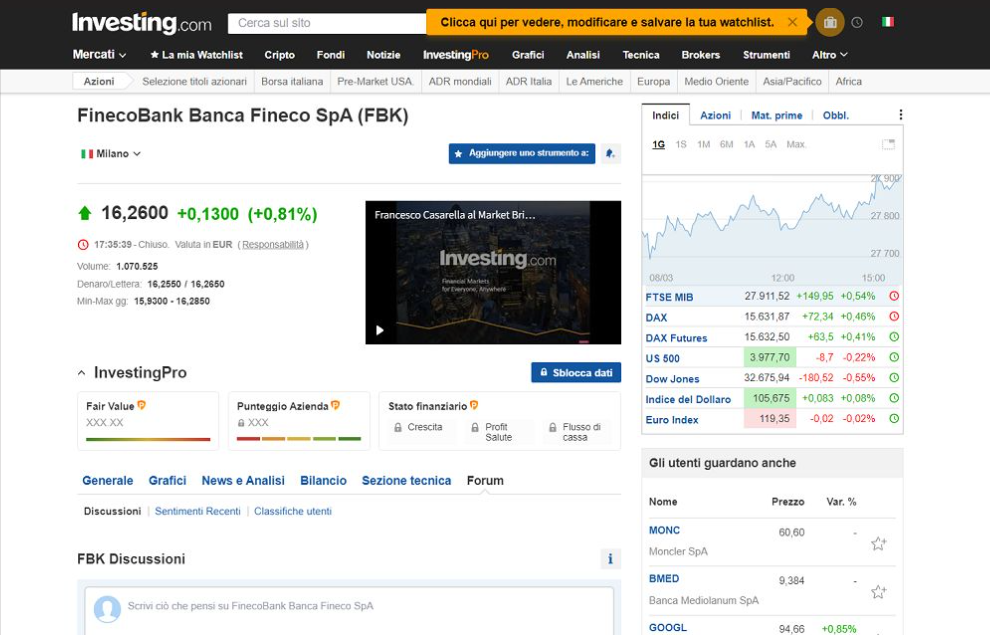
Task: Click the Punteggio Azienda score bar
Action: 299,439
